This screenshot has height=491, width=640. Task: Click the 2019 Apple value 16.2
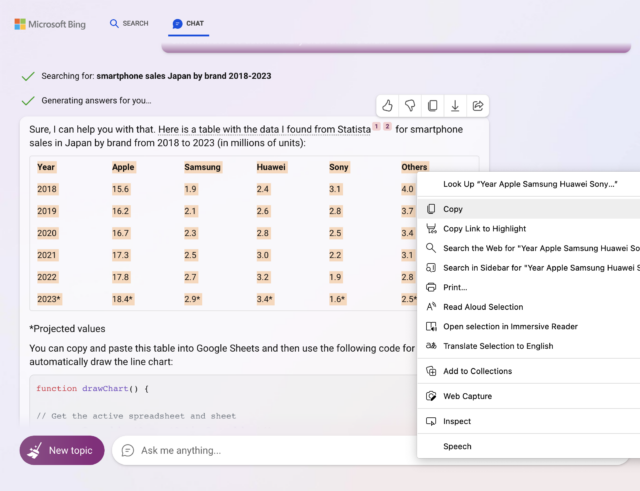[121, 211]
